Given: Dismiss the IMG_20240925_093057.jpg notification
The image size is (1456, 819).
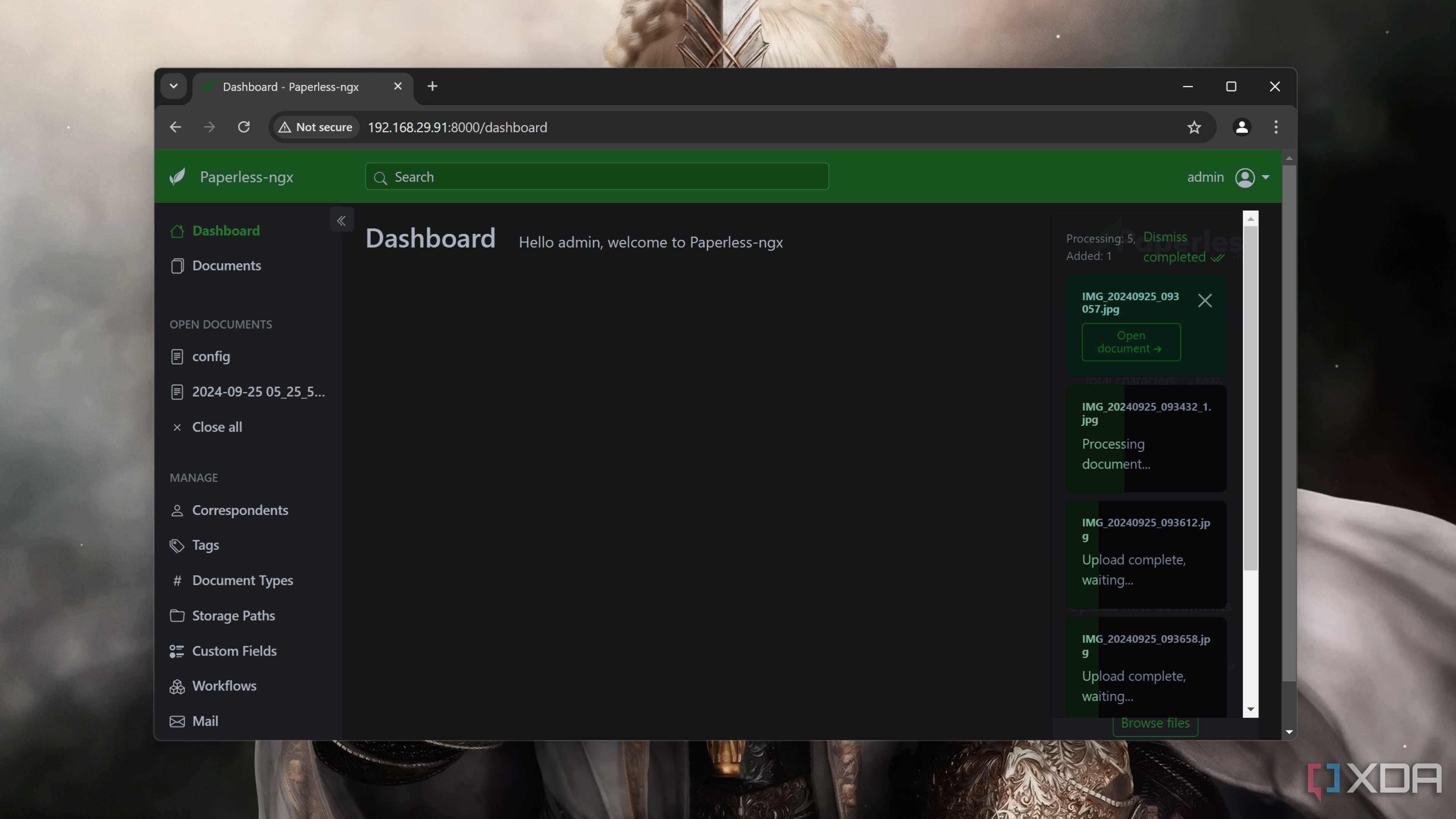Looking at the screenshot, I should pos(1205,301).
